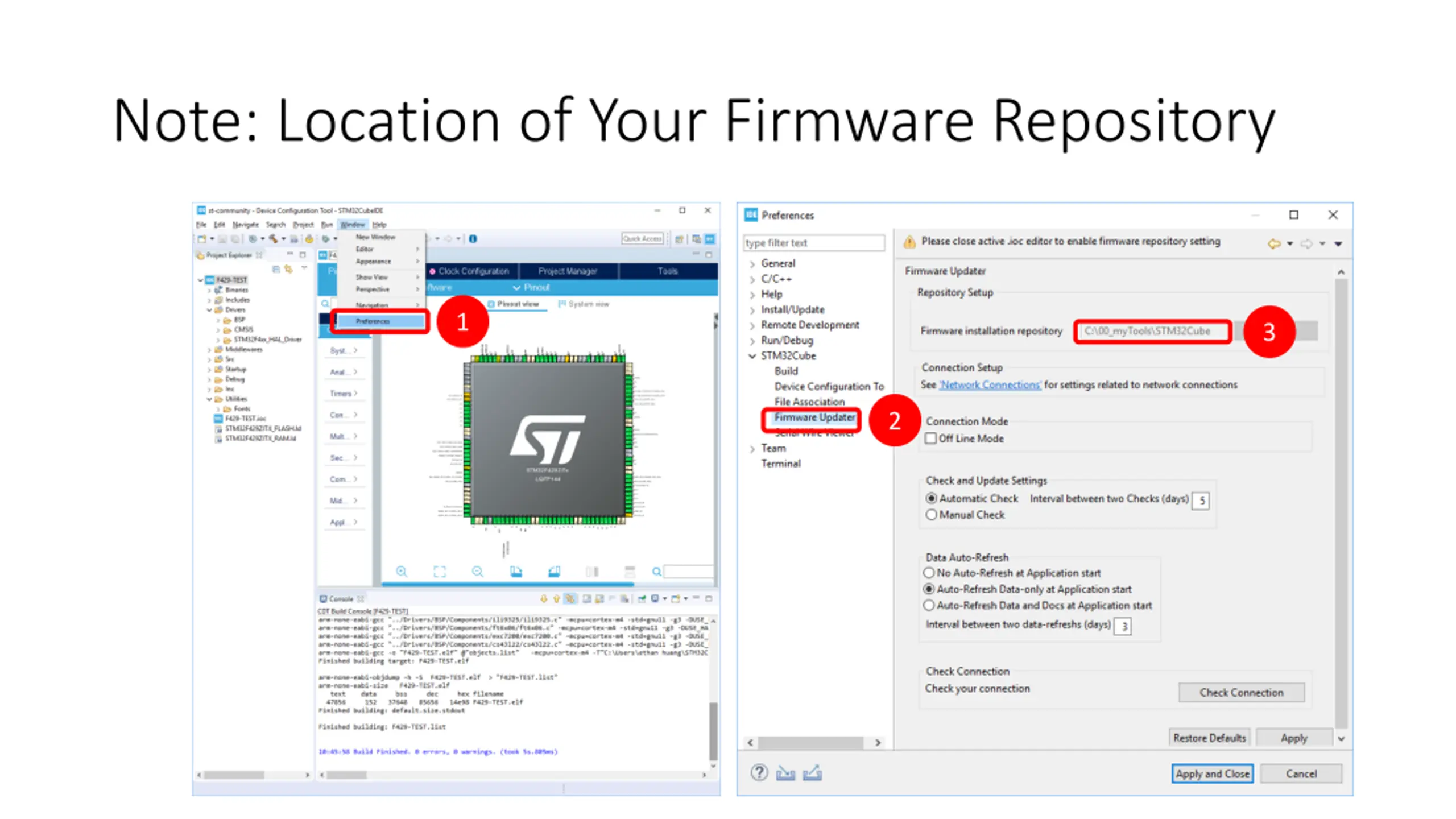Select Device Configuration Tool in preferences tree
The height and width of the screenshot is (819, 1456).
pos(829,386)
